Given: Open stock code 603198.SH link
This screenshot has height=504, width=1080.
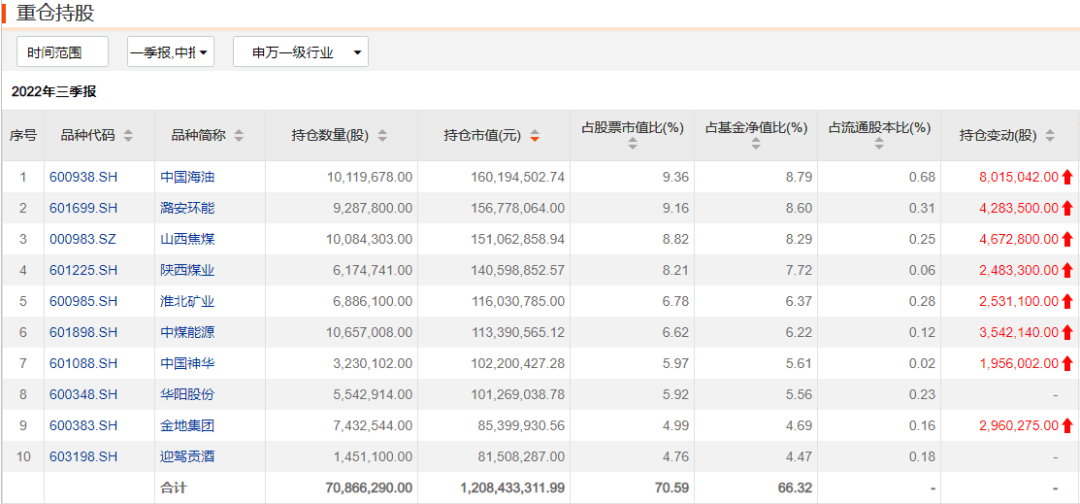Looking at the screenshot, I should pos(83,456).
